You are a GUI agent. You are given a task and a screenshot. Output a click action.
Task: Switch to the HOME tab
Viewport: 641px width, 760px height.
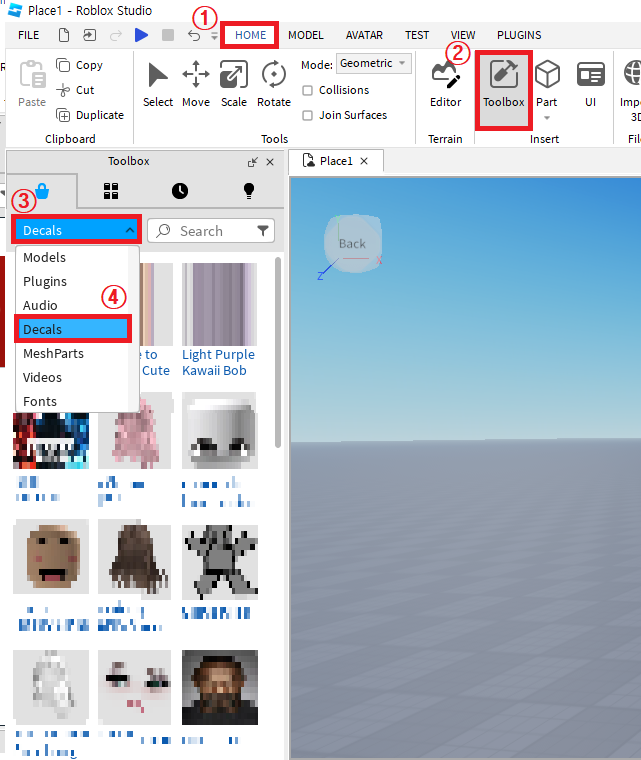[250, 35]
